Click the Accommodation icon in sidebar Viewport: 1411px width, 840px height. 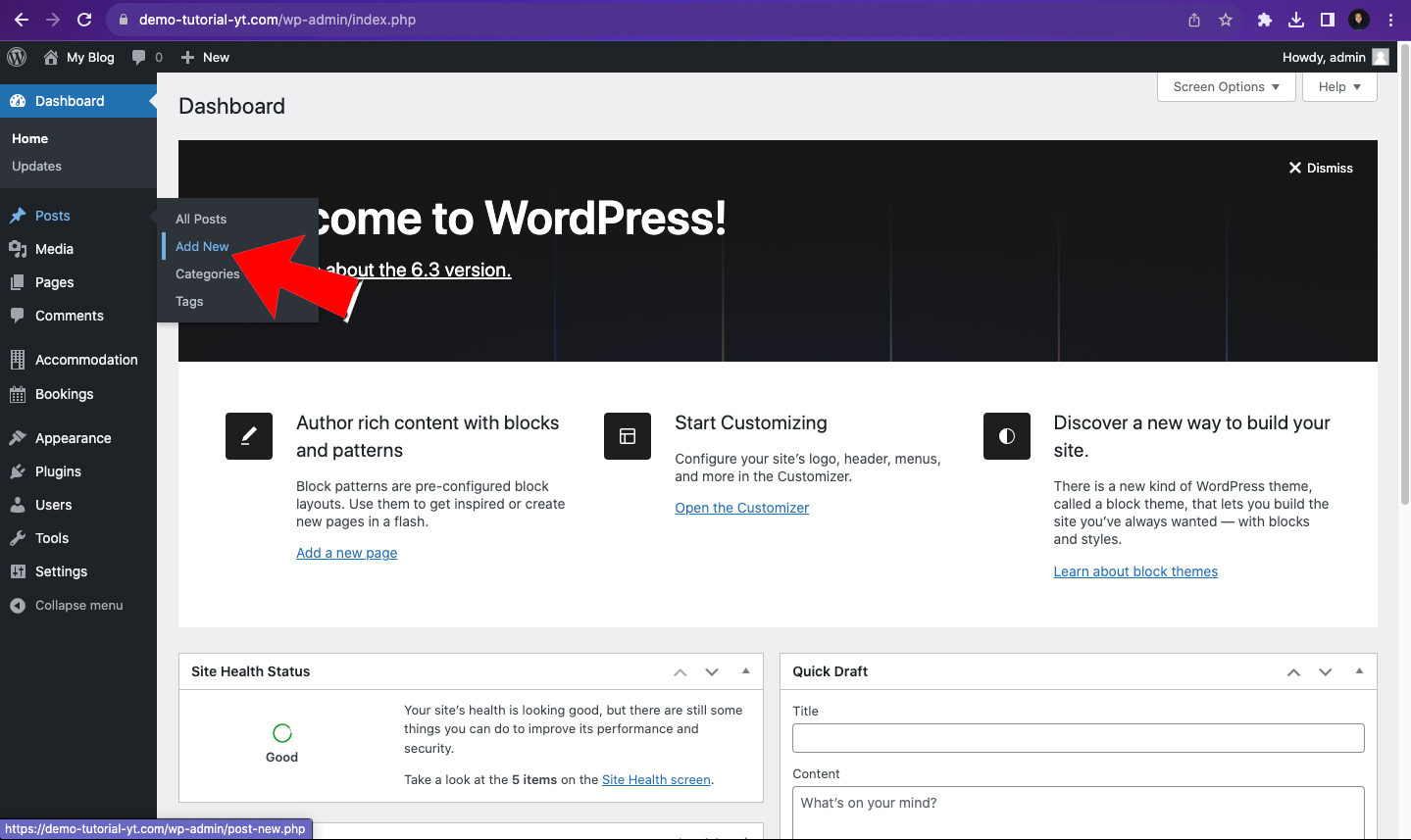[x=17, y=360]
